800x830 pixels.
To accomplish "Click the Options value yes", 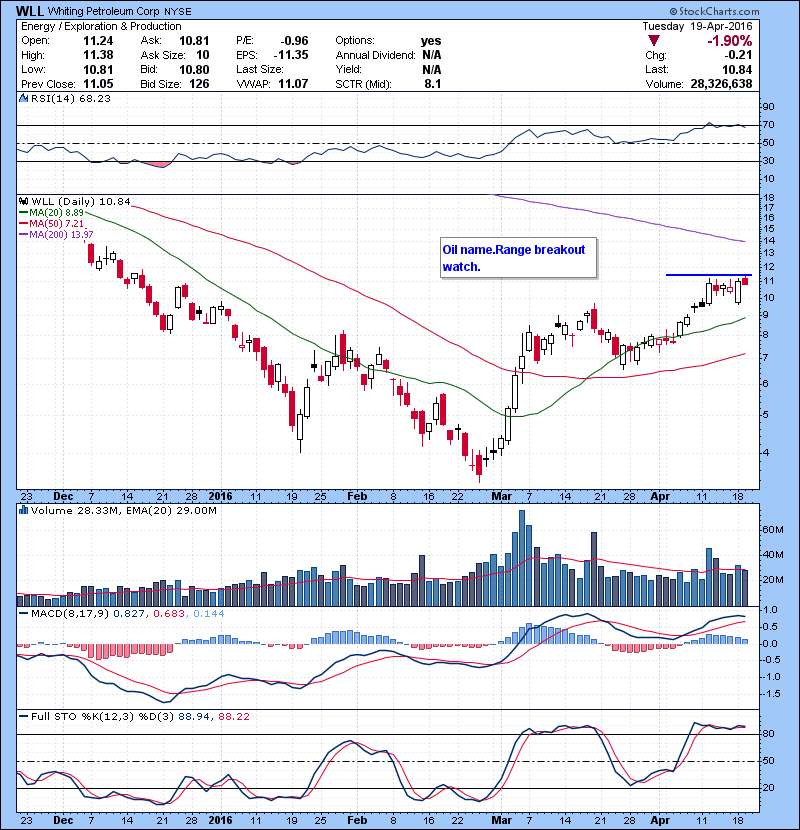I will (431, 41).
